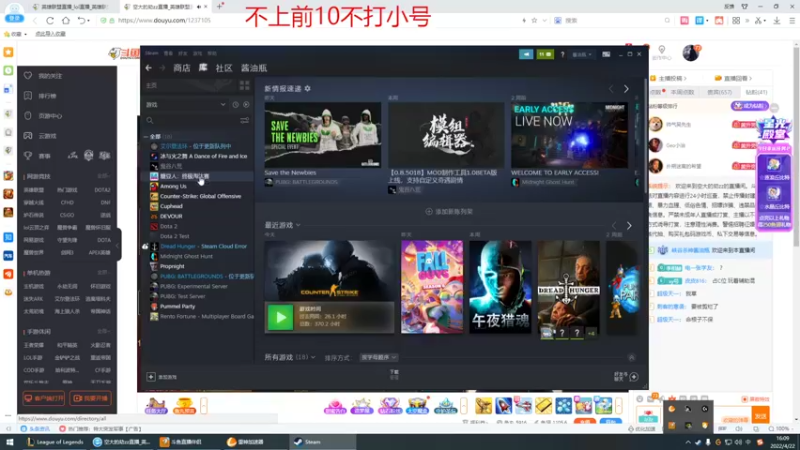
Task: Open the Early Access Live Now news thumbnail
Action: (569, 135)
